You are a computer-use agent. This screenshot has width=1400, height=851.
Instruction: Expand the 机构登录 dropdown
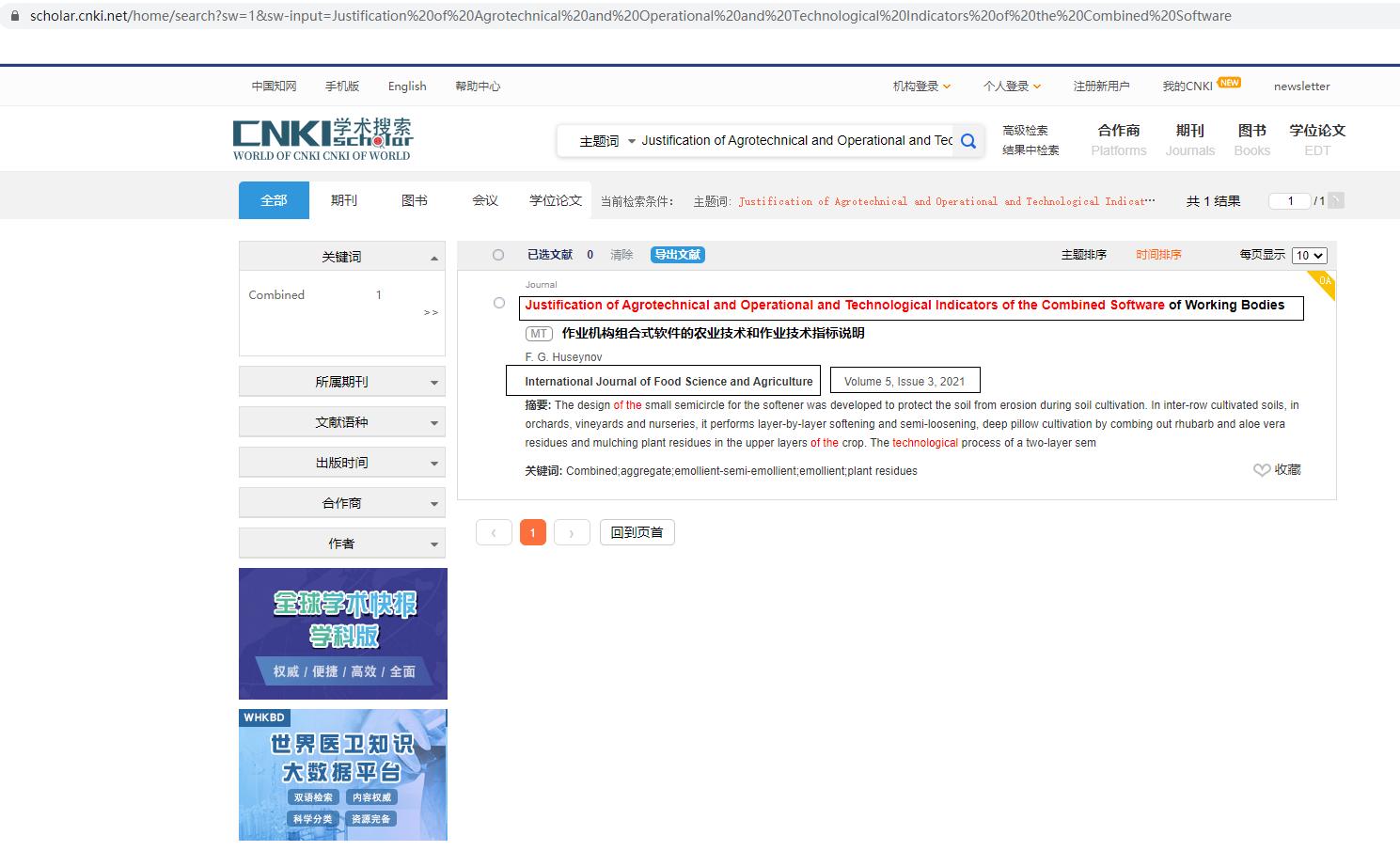[921, 86]
